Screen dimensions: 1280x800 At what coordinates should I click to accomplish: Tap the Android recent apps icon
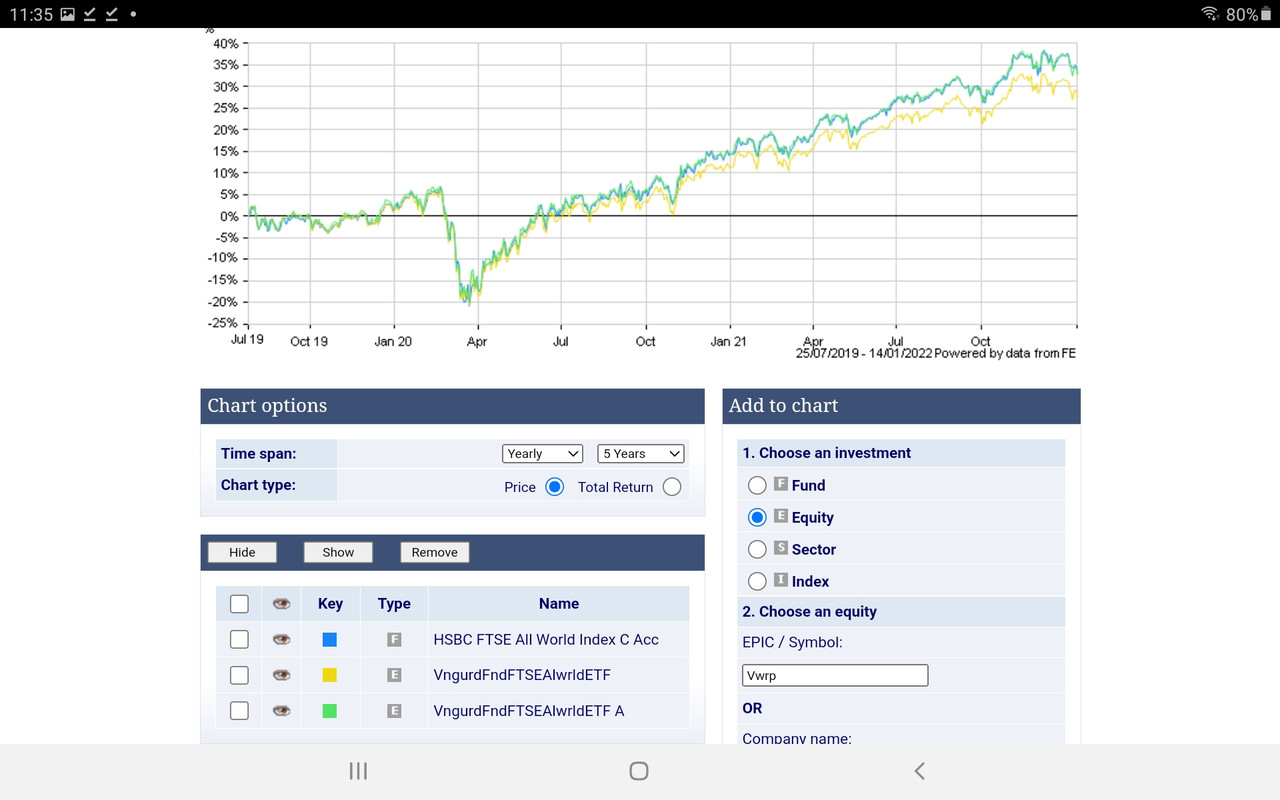pyautogui.click(x=358, y=770)
